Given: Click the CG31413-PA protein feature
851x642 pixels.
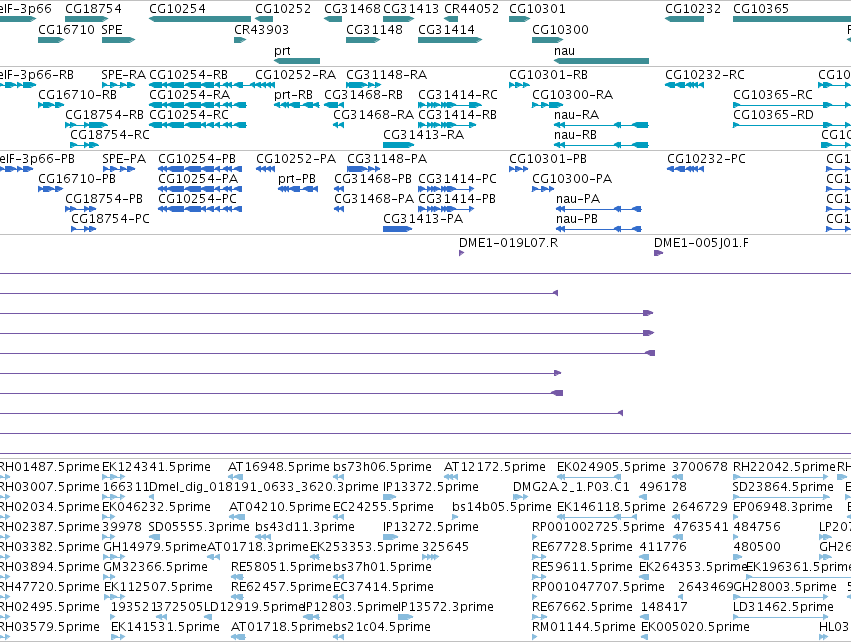Looking at the screenshot, I should pos(397,229).
